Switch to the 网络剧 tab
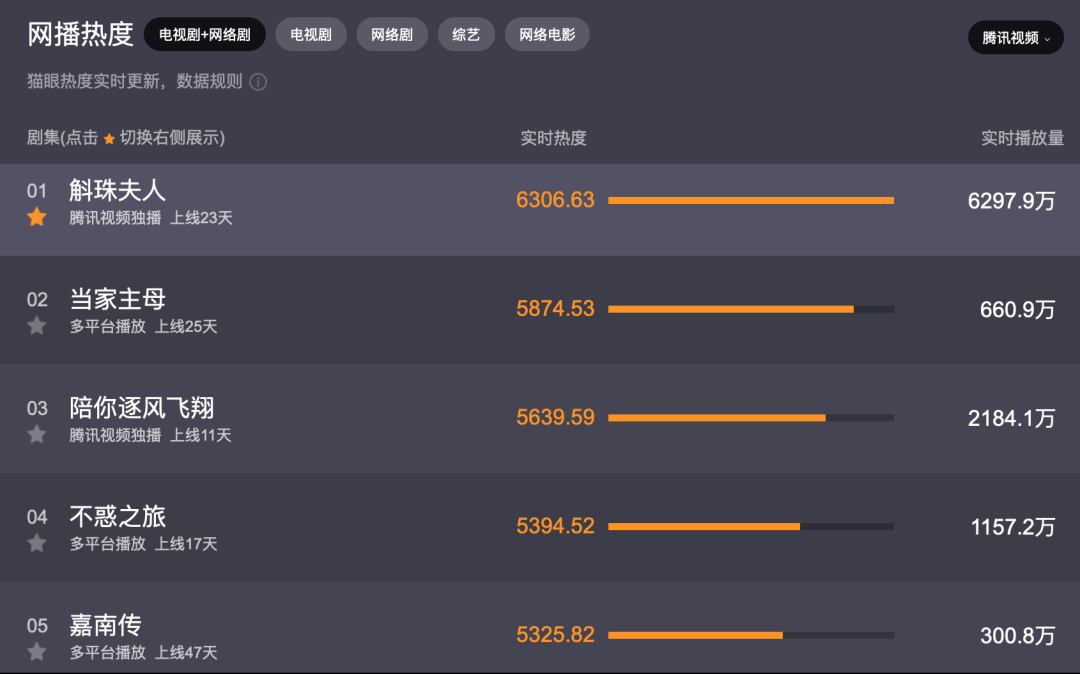Viewport: 1080px width, 674px height. [x=392, y=35]
